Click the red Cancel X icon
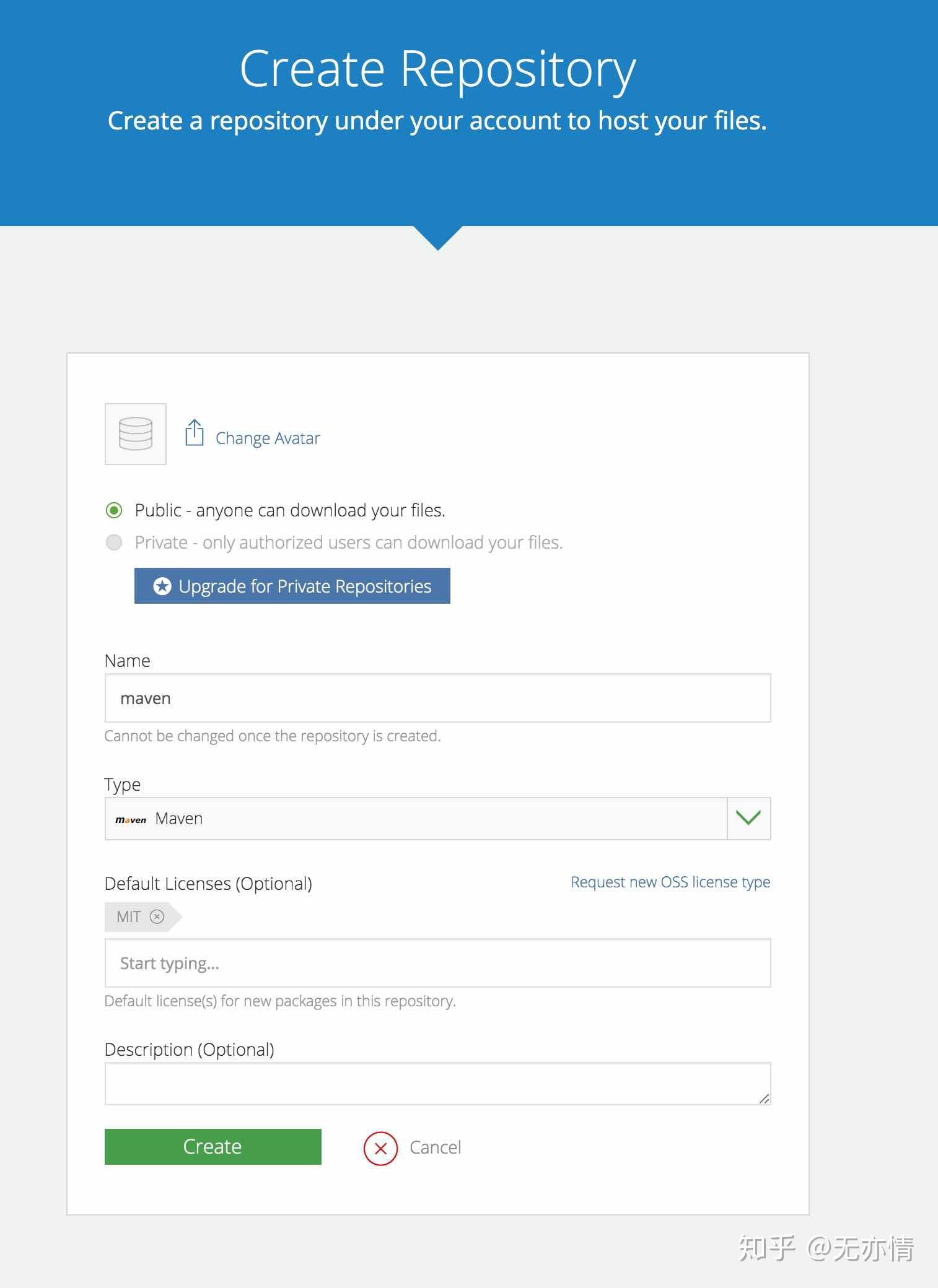938x1288 pixels. point(380,1148)
